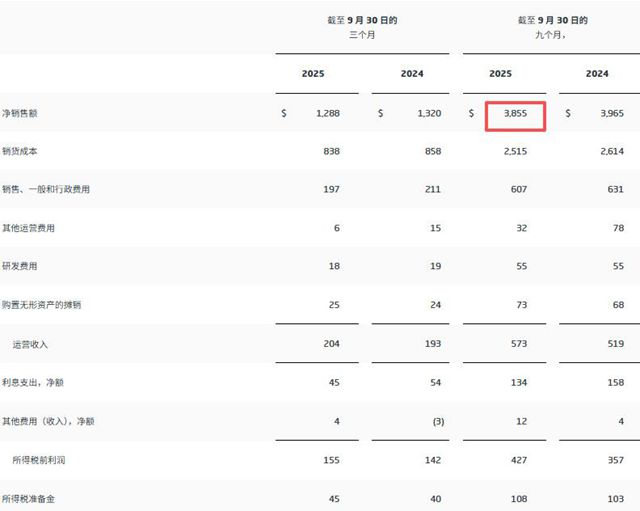The width and height of the screenshot is (640, 511).
Task: Click the highlighted 3,855 net sales value
Action: pos(516,114)
